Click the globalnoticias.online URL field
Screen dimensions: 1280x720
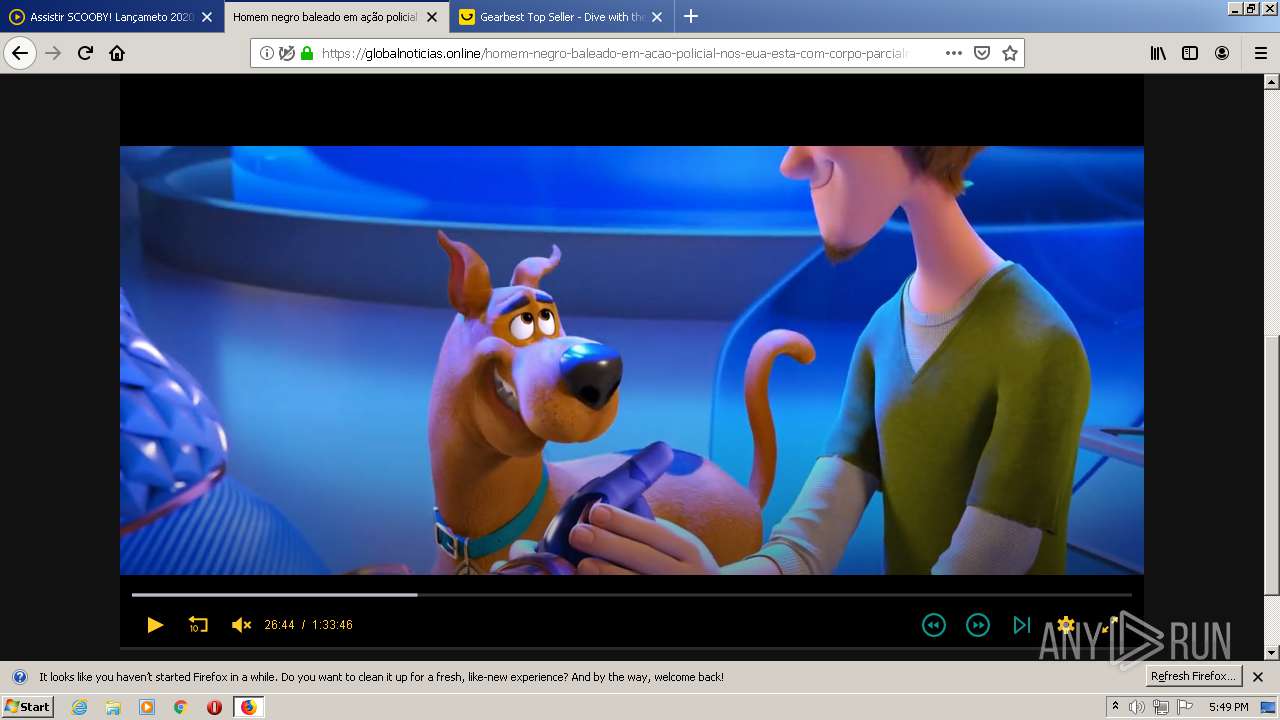pyautogui.click(x=614, y=53)
